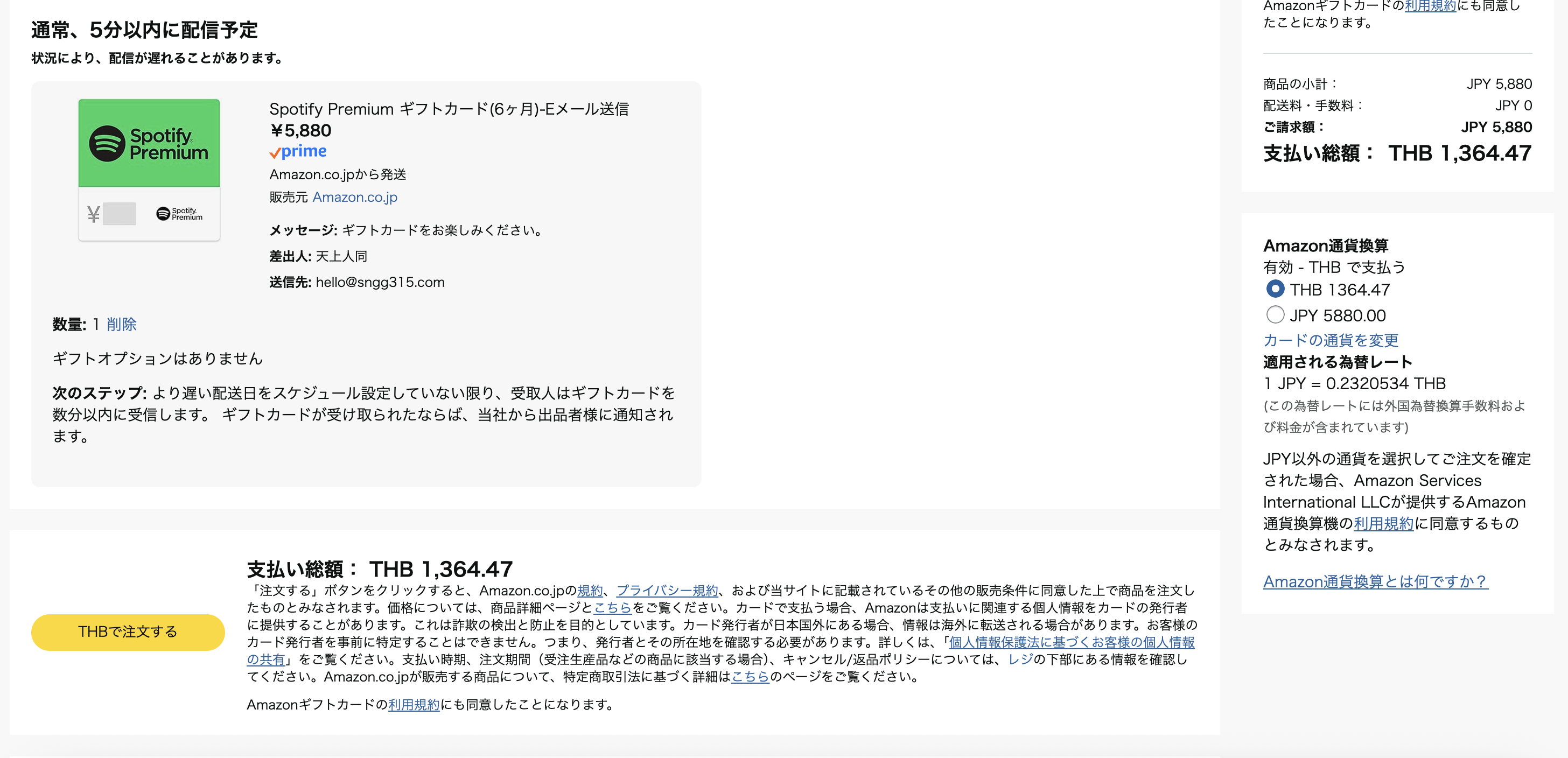Select the JPY 5880.00 payment radio button

[1275, 314]
